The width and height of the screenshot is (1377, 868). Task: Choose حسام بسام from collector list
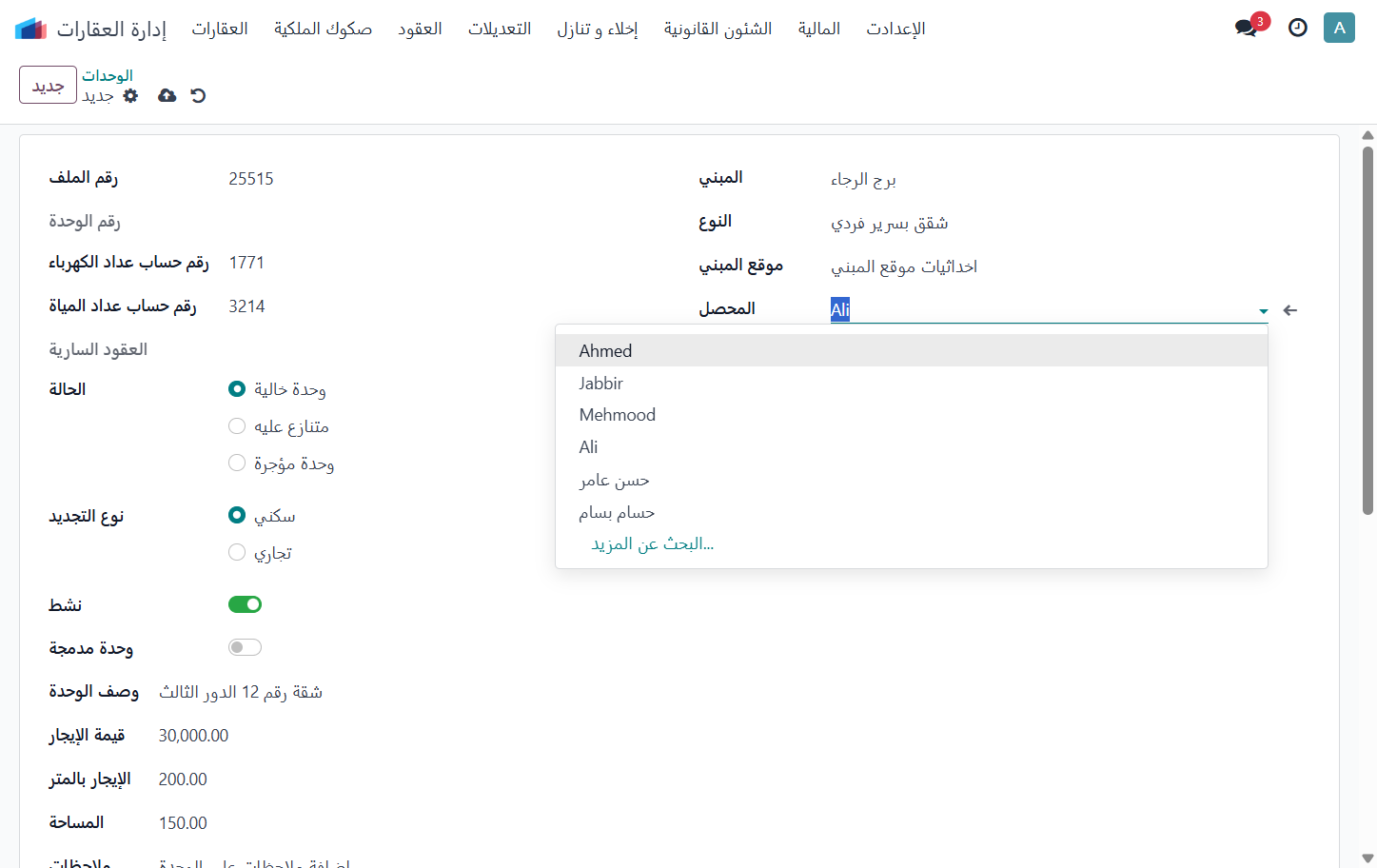[912, 512]
